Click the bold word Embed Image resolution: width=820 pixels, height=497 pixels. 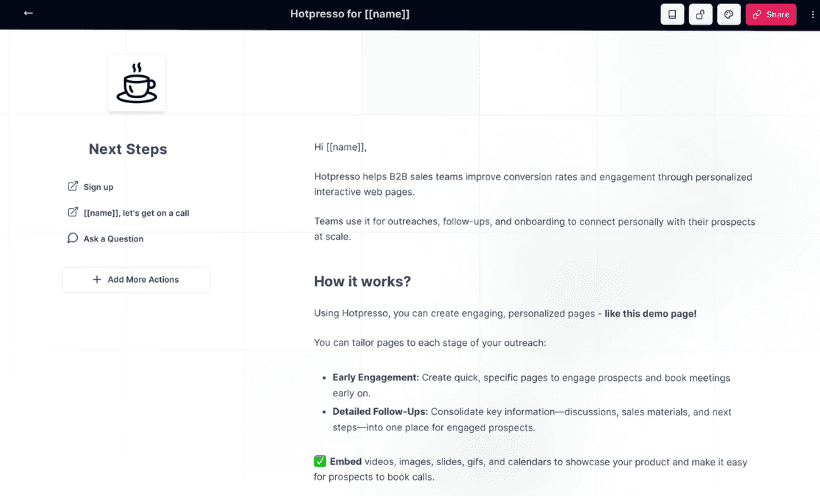(x=346, y=461)
